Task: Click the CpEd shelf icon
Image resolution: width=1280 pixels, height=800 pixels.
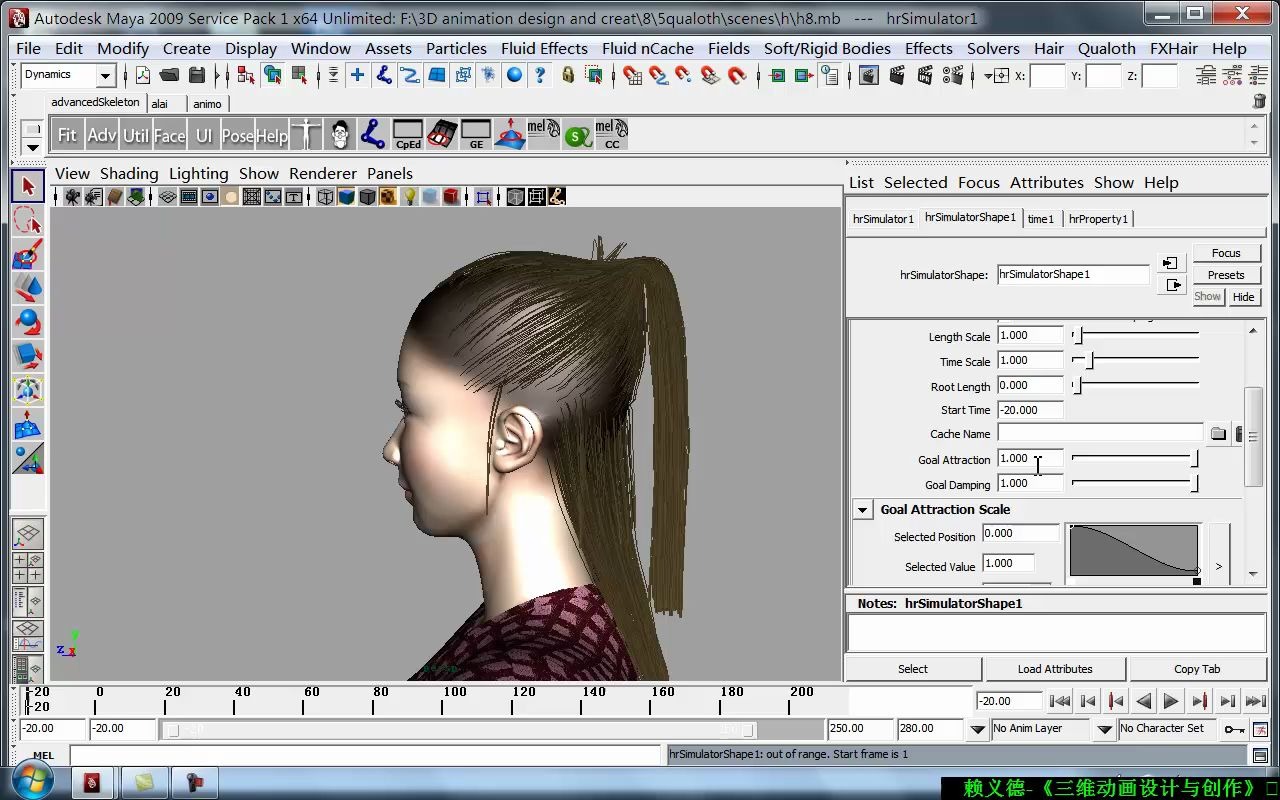Action: tap(407, 134)
